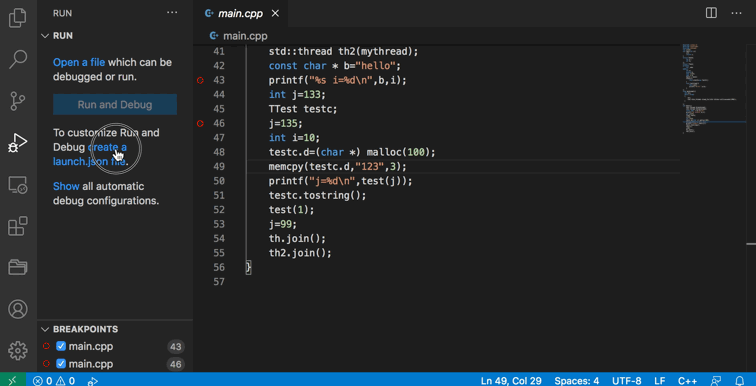Toggle breakpoint glyph on line 46
The height and width of the screenshot is (386, 756).
[x=201, y=124]
